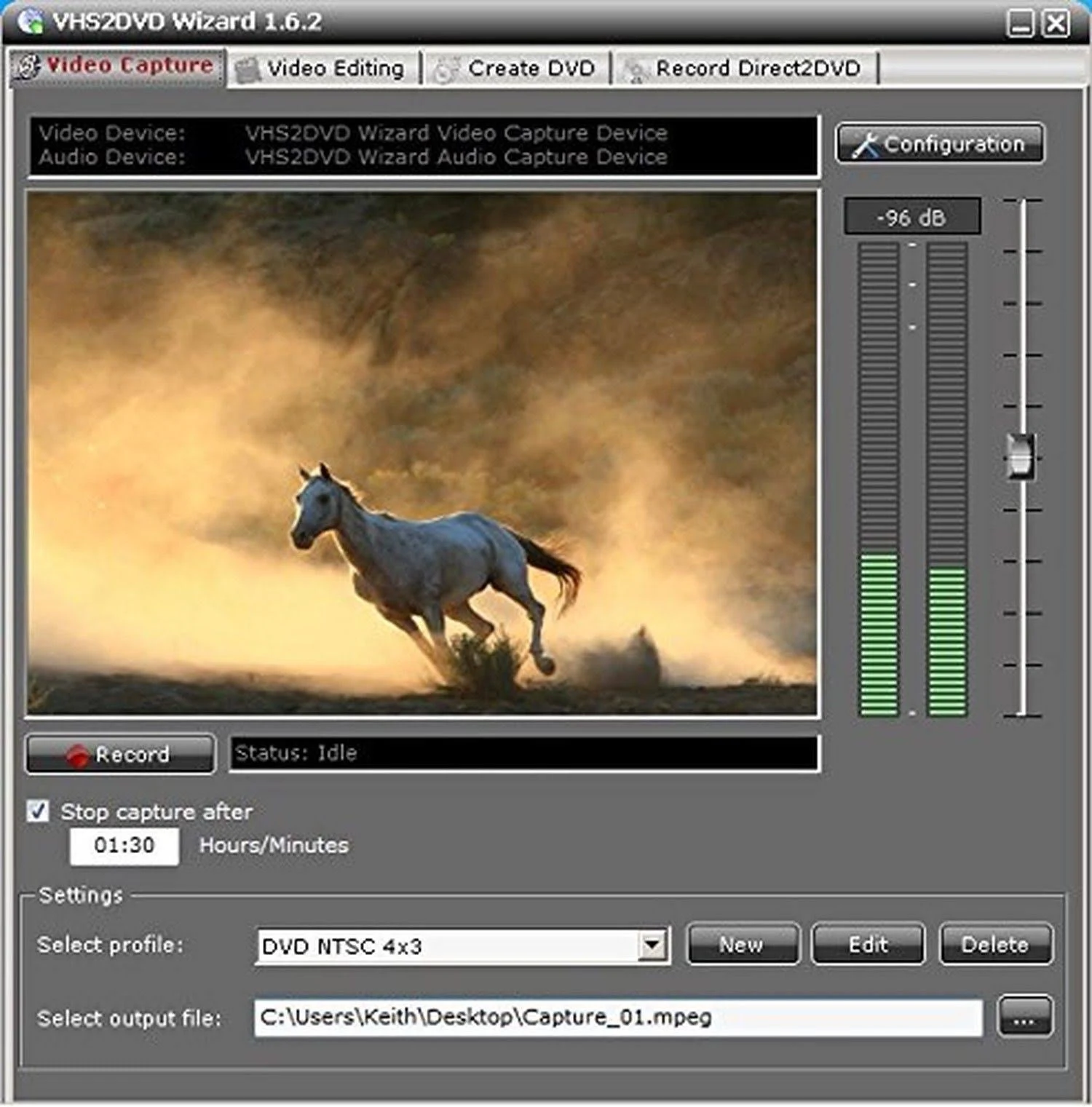The width and height of the screenshot is (1092, 1107).
Task: Click the right audio level meter
Action: [947, 479]
